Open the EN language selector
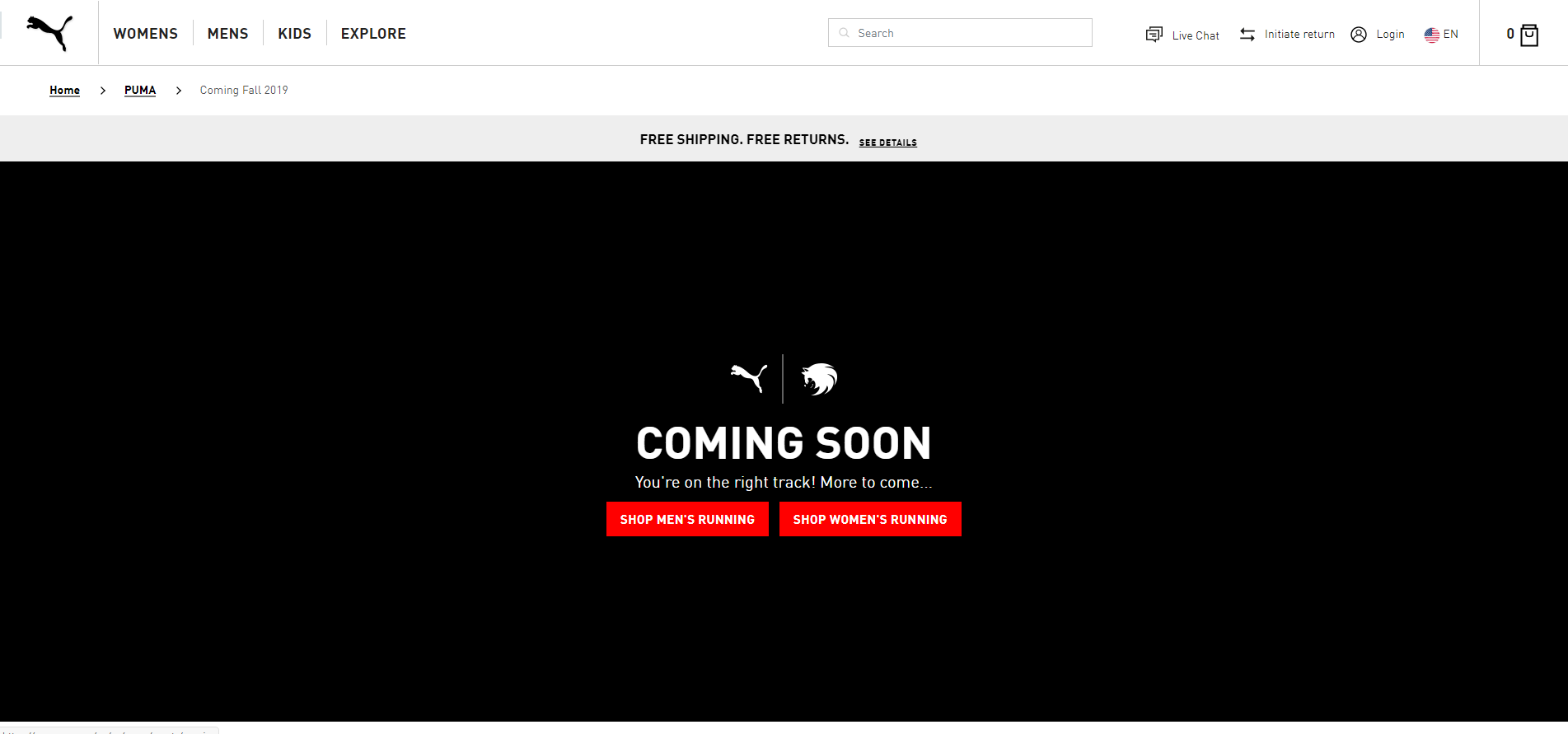This screenshot has height=734, width=1568. [x=1451, y=34]
